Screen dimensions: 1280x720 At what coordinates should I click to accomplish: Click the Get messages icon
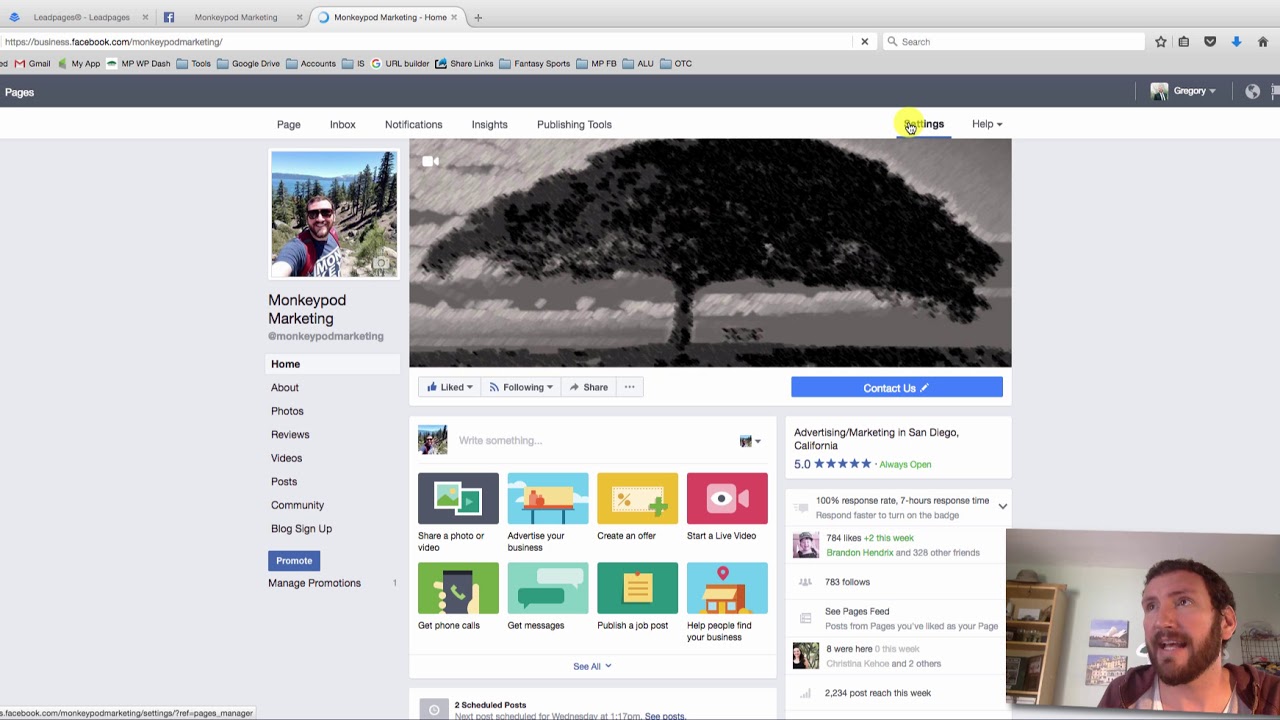(548, 588)
